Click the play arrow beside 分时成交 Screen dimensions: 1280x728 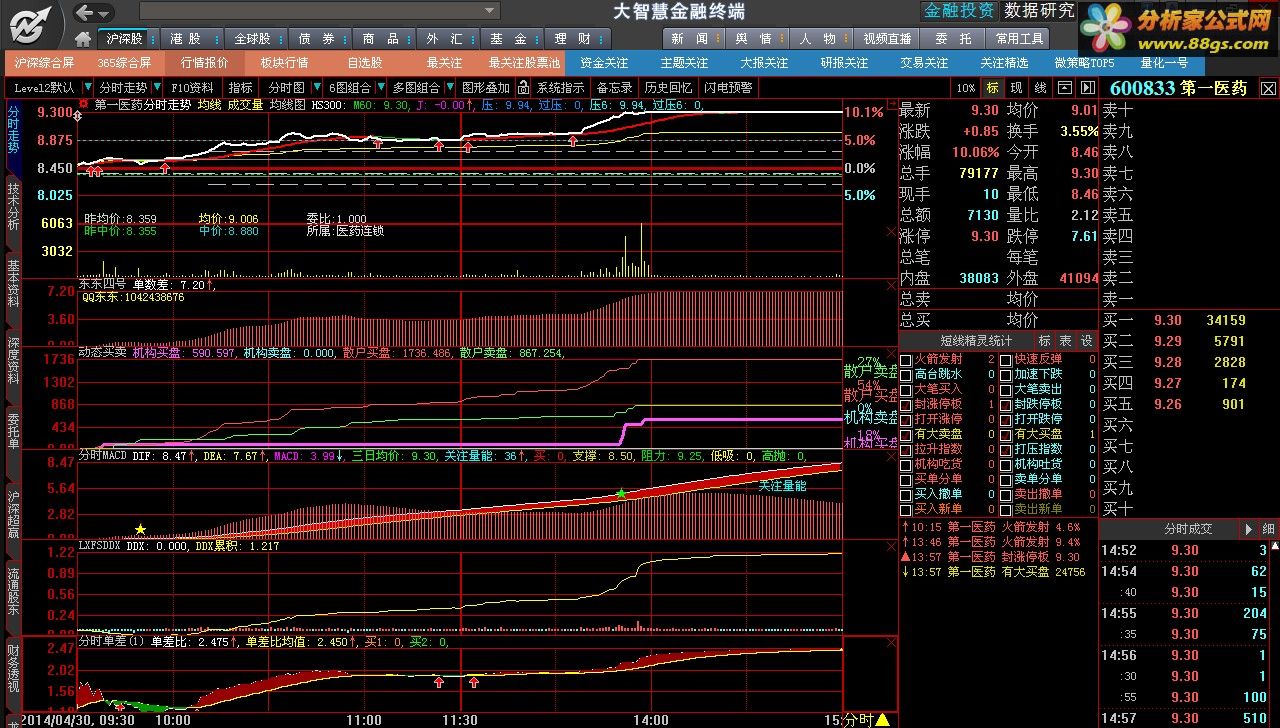pos(1248,528)
